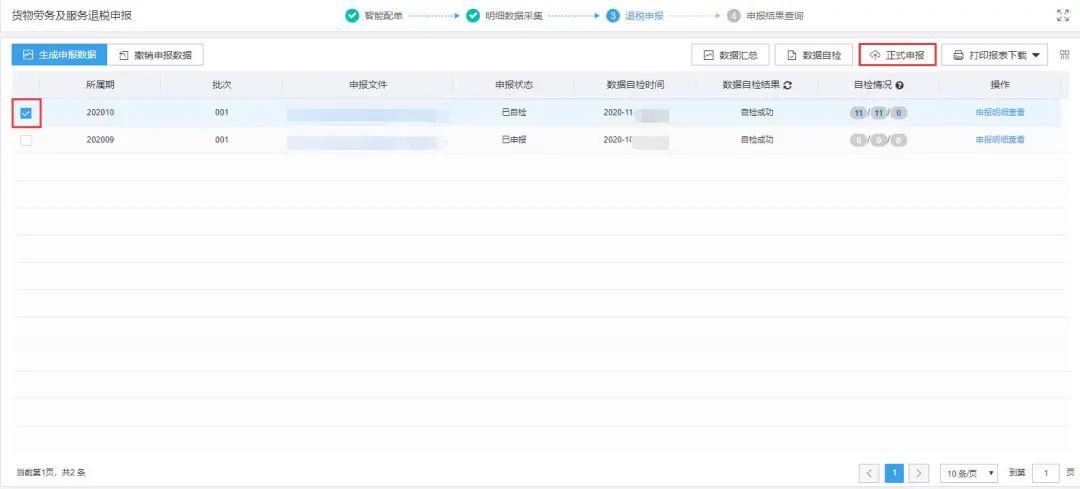Viewport: 1080px width, 489px height.
Task: Click the 明细数据采集 step checkmark icon
Action: [x=472, y=15]
